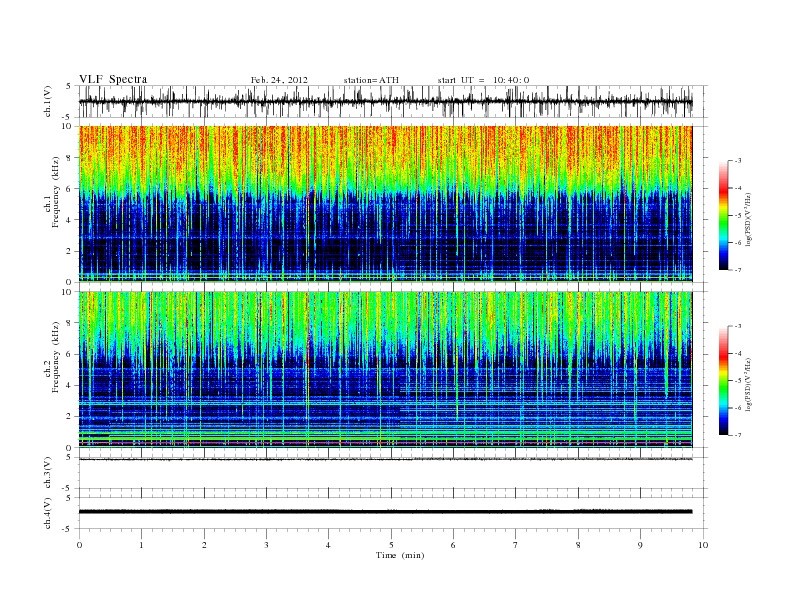
Task: Click the 8 minute tick label on the time axis
Action: (x=578, y=545)
